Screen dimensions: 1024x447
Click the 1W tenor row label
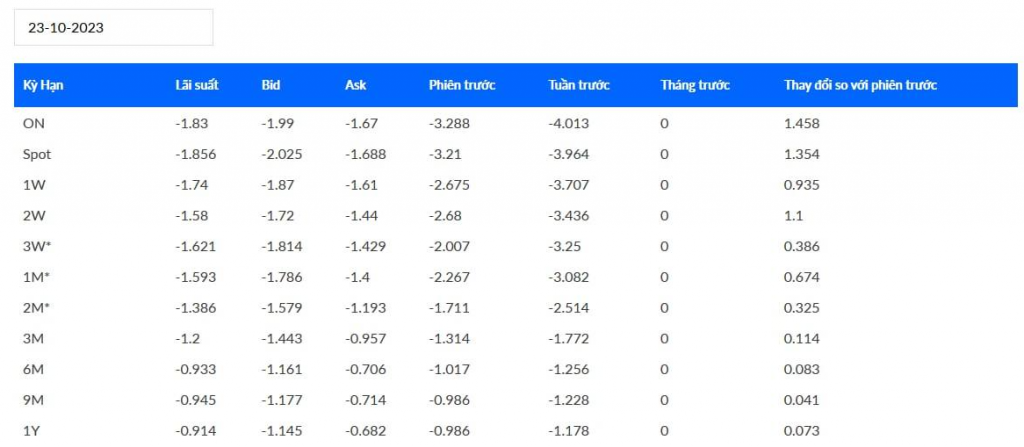pos(33,185)
